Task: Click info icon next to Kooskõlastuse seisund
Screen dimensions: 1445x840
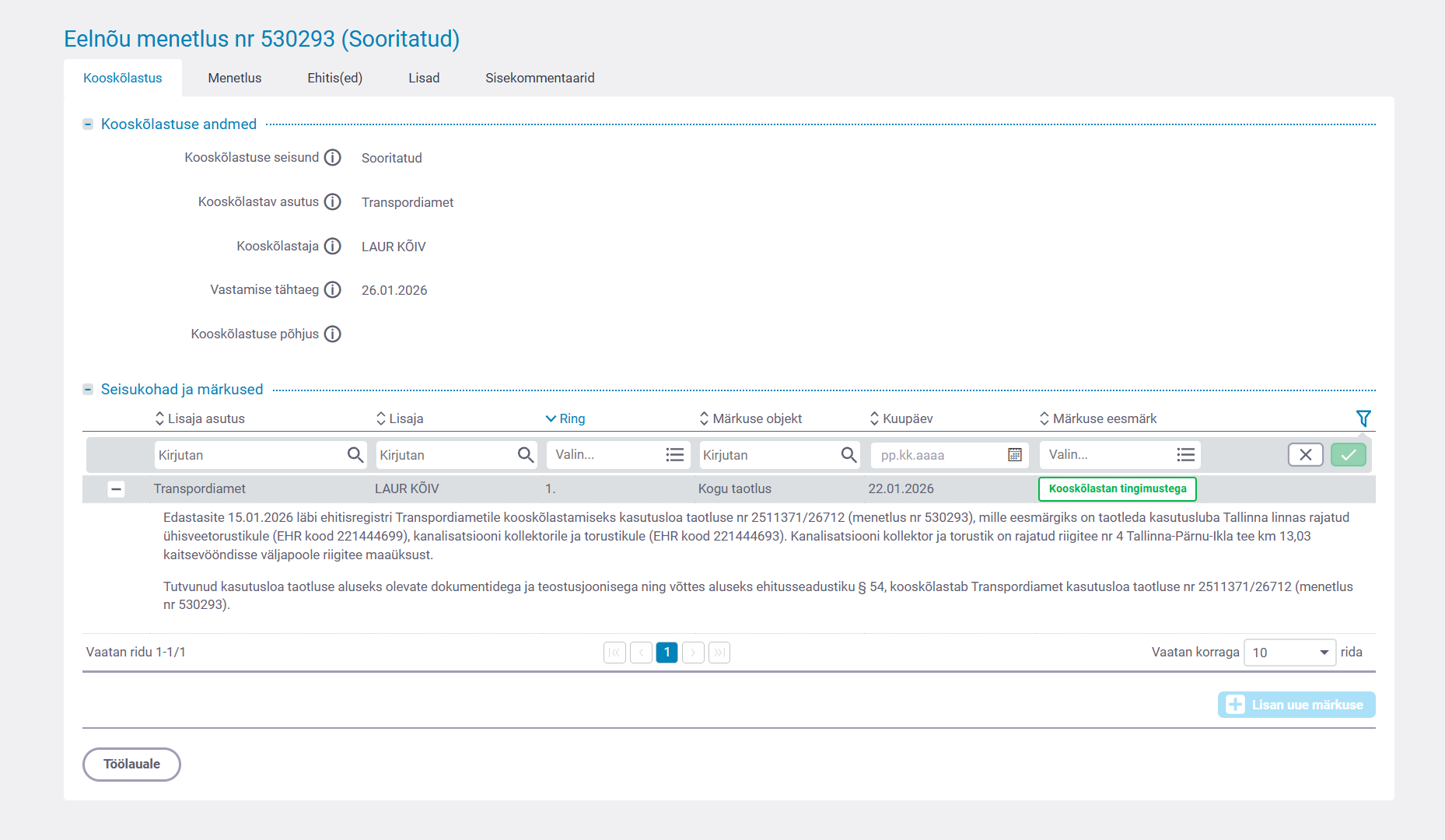Action: (332, 158)
